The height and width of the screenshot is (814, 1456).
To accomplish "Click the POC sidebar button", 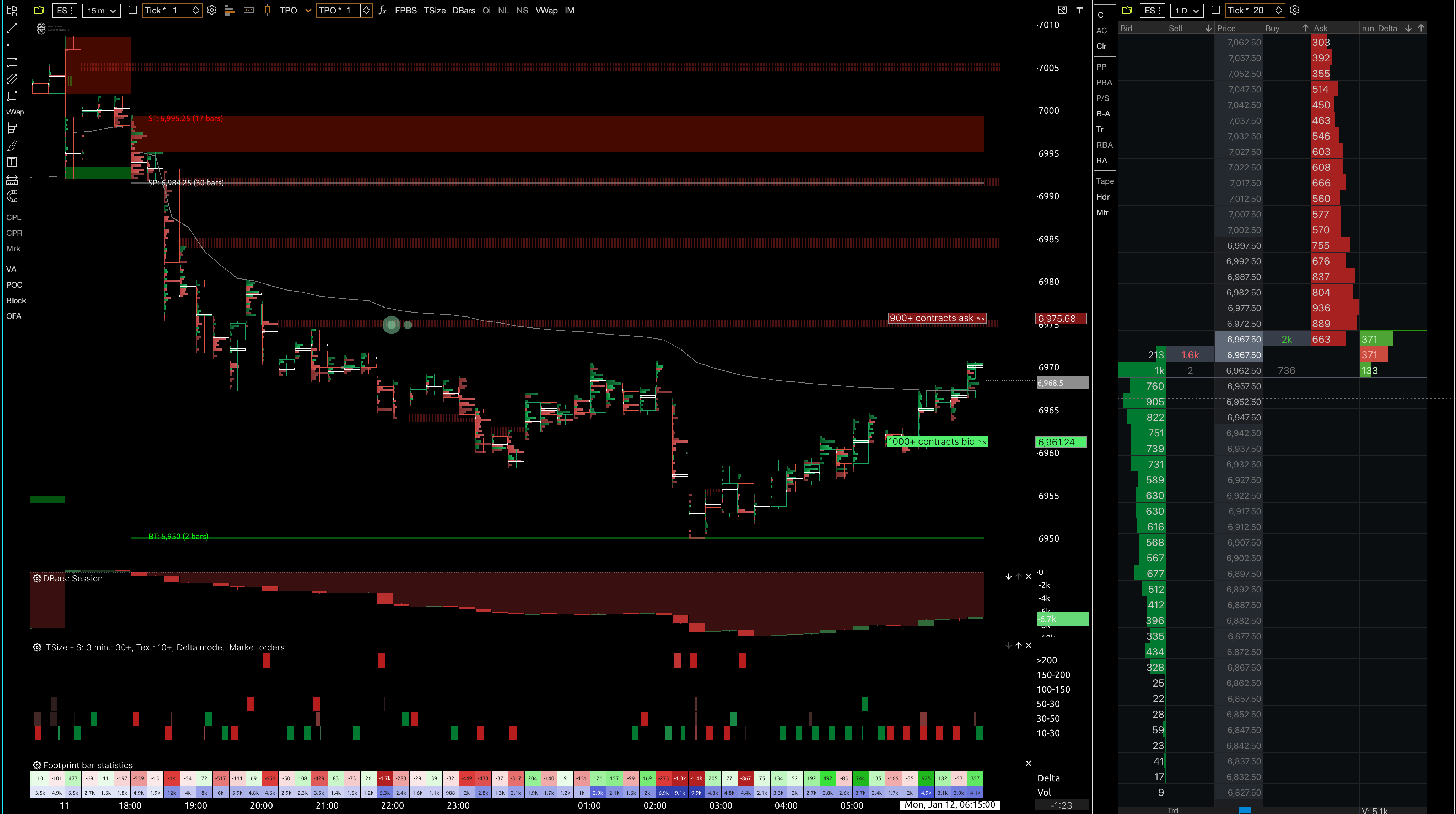I will (x=14, y=285).
